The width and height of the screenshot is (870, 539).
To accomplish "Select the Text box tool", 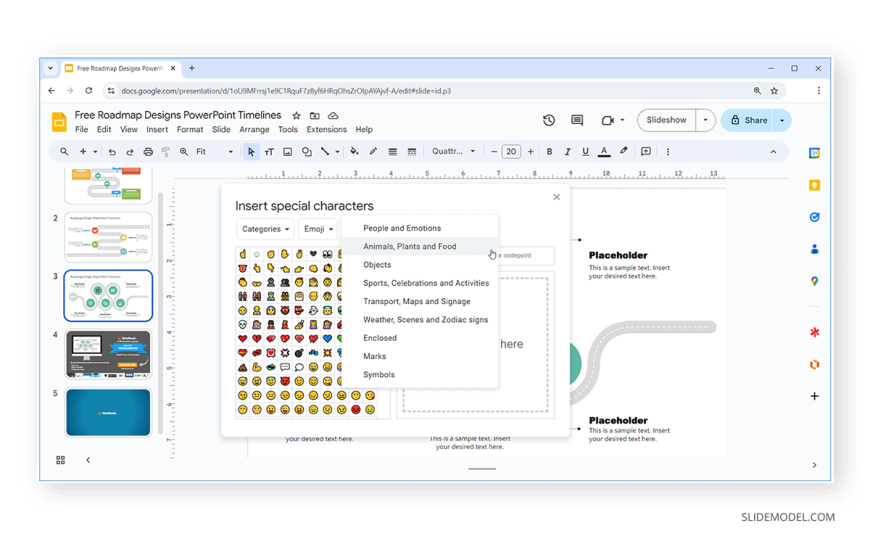I will [269, 152].
